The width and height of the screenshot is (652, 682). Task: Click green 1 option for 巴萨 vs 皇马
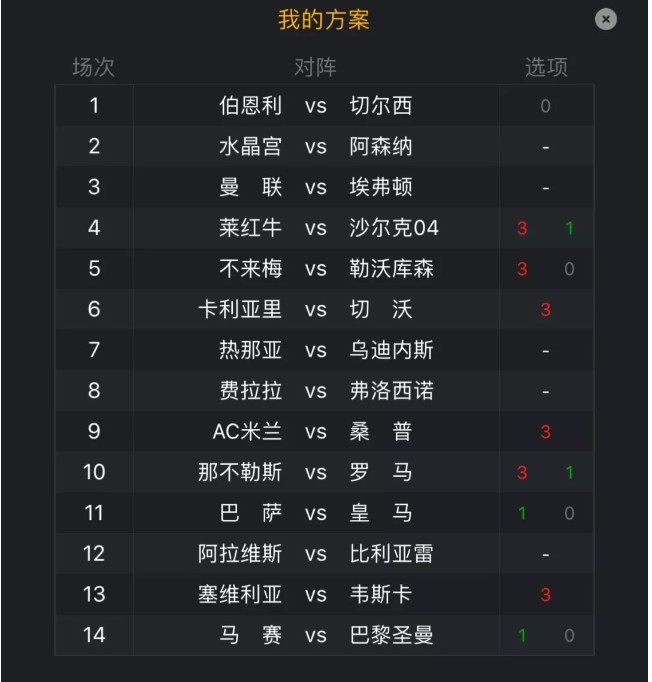522,514
